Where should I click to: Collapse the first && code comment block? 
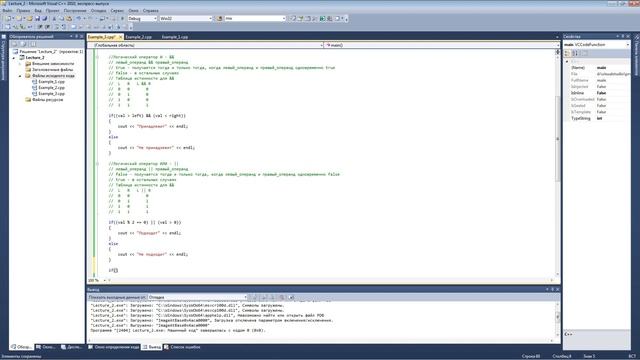pyautogui.click(x=98, y=57)
